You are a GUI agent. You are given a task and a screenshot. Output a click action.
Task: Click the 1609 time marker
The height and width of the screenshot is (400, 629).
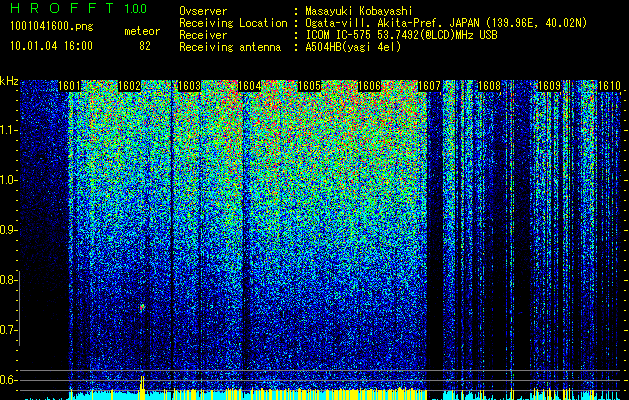click(x=549, y=86)
